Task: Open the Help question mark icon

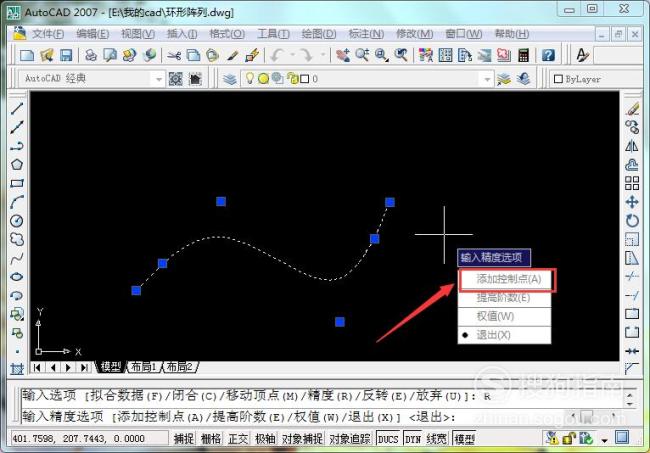Action: 548,55
